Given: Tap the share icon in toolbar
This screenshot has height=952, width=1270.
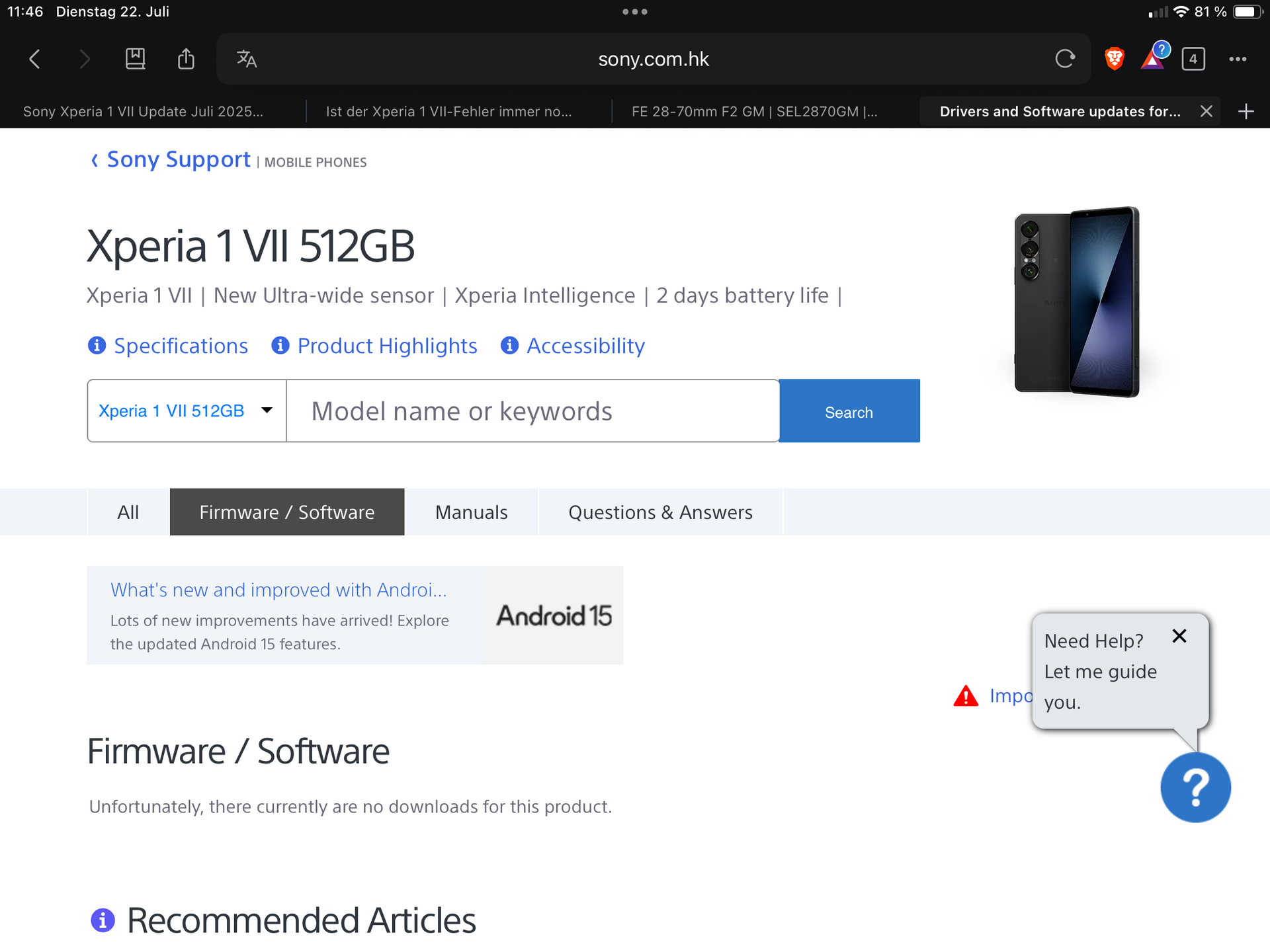Looking at the screenshot, I should pos(186,59).
